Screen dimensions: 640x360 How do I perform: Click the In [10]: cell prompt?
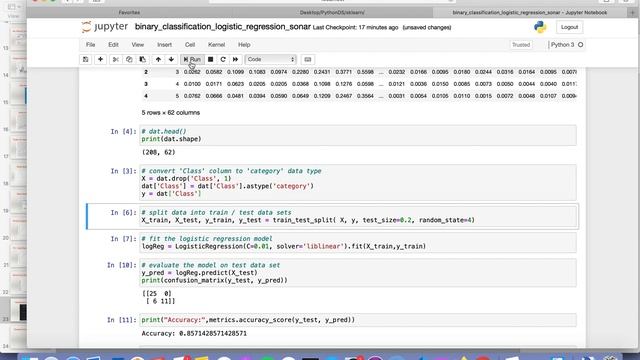(121, 265)
